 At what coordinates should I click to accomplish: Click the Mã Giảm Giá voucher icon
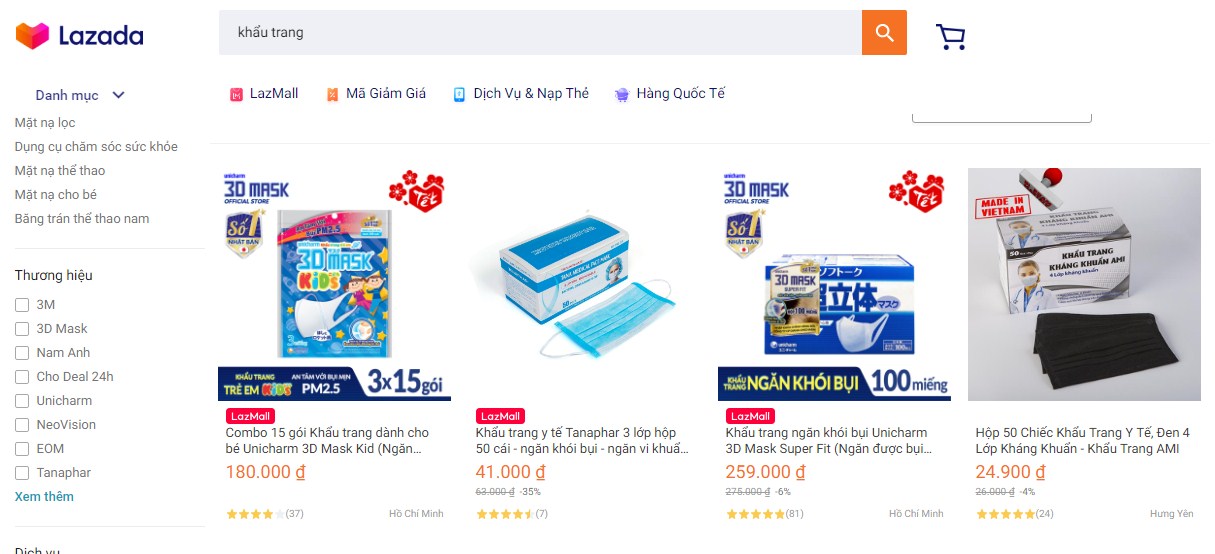pyautogui.click(x=332, y=94)
